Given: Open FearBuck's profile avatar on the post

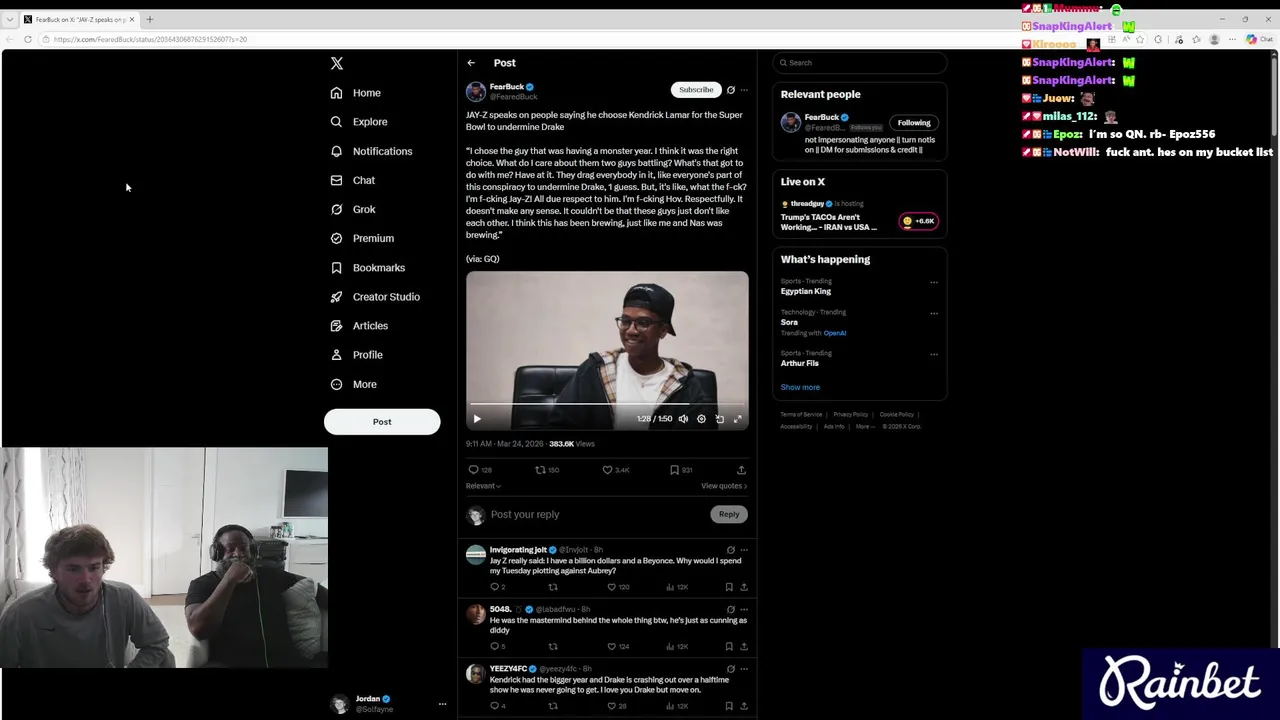Looking at the screenshot, I should tap(476, 92).
